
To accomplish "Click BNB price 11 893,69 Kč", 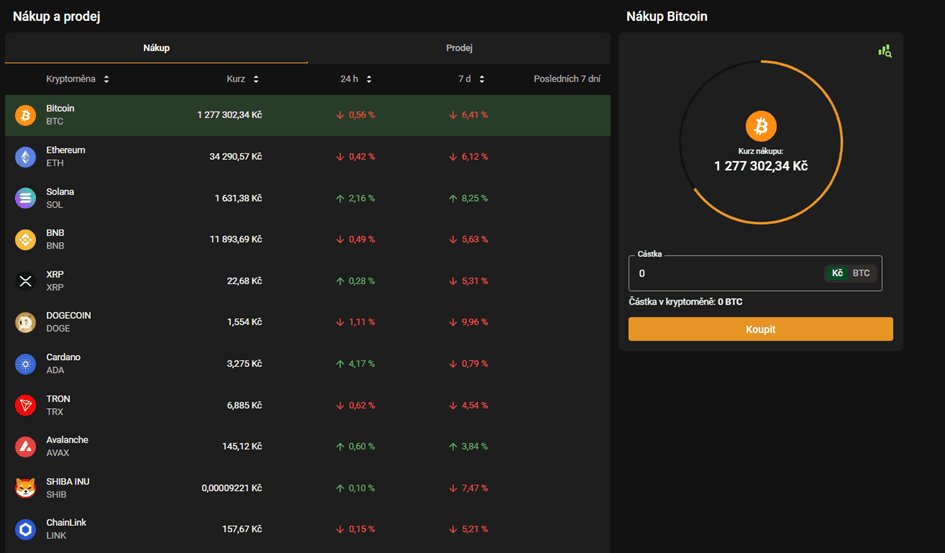I will tap(236, 239).
